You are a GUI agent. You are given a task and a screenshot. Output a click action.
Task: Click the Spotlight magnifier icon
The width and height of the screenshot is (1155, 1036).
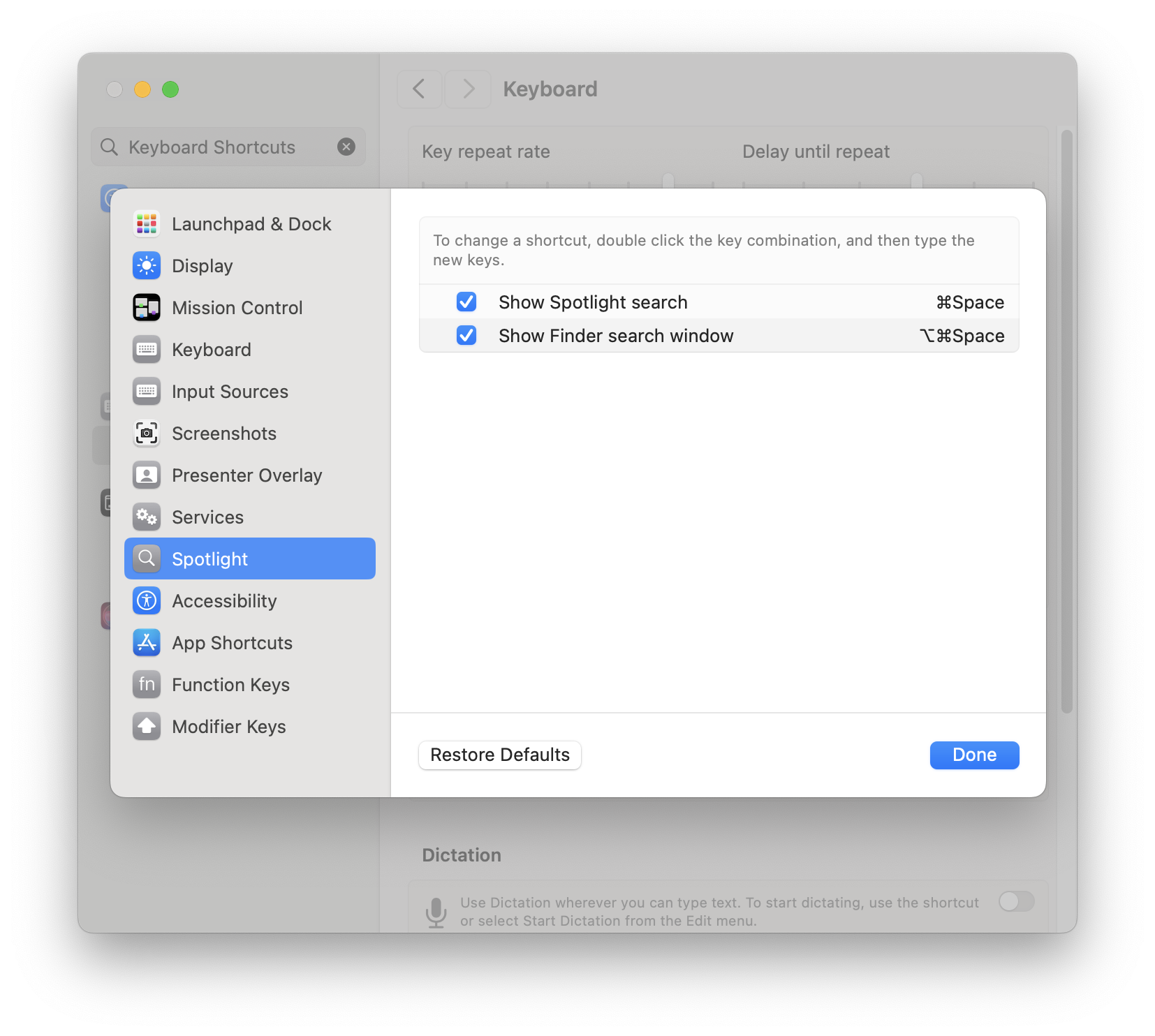click(x=147, y=559)
